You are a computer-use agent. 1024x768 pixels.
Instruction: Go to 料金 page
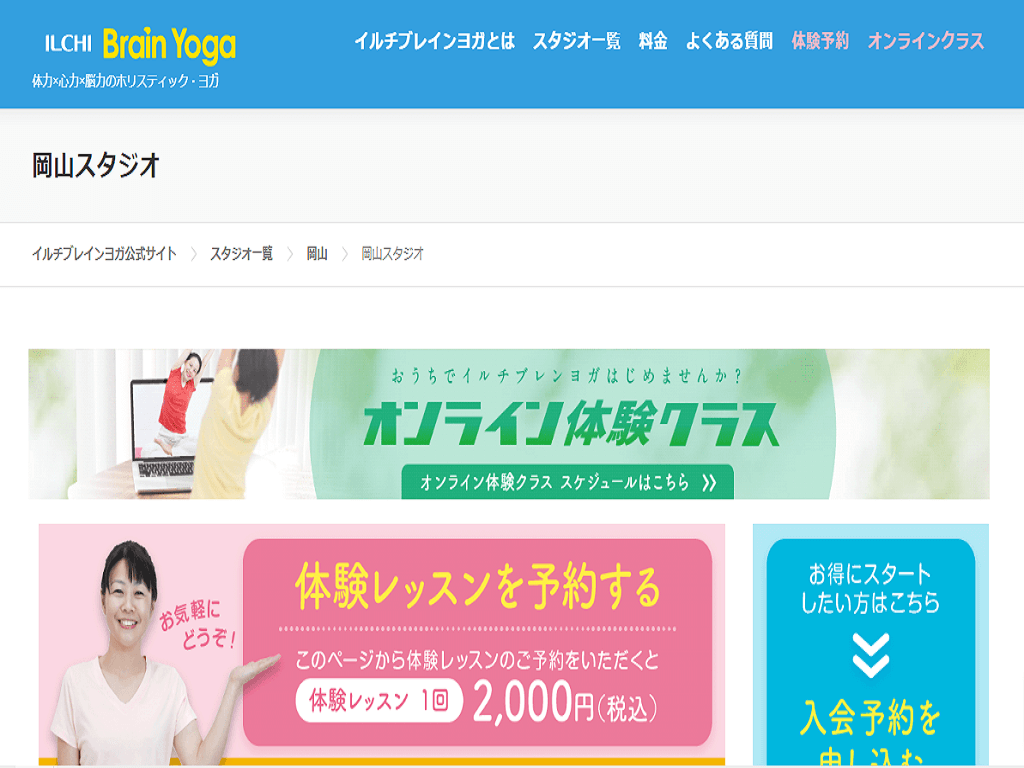point(652,41)
